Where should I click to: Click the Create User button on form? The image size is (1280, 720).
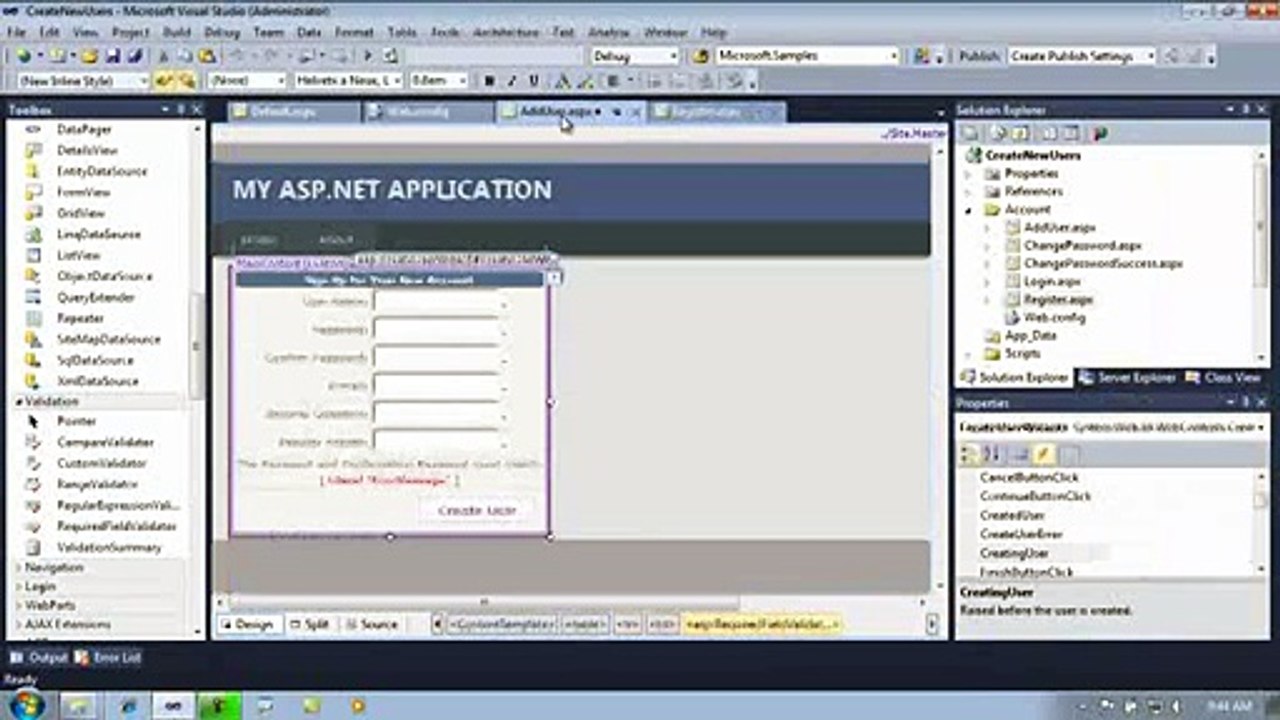(x=476, y=510)
